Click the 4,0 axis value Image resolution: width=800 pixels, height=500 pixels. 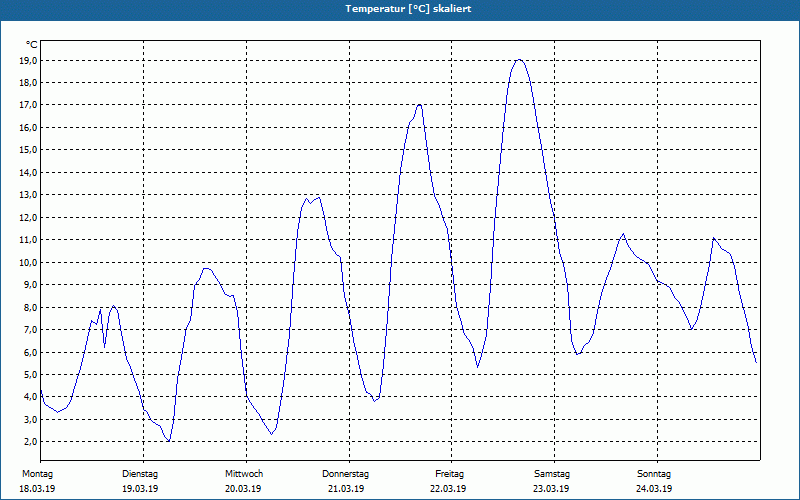coord(30,397)
